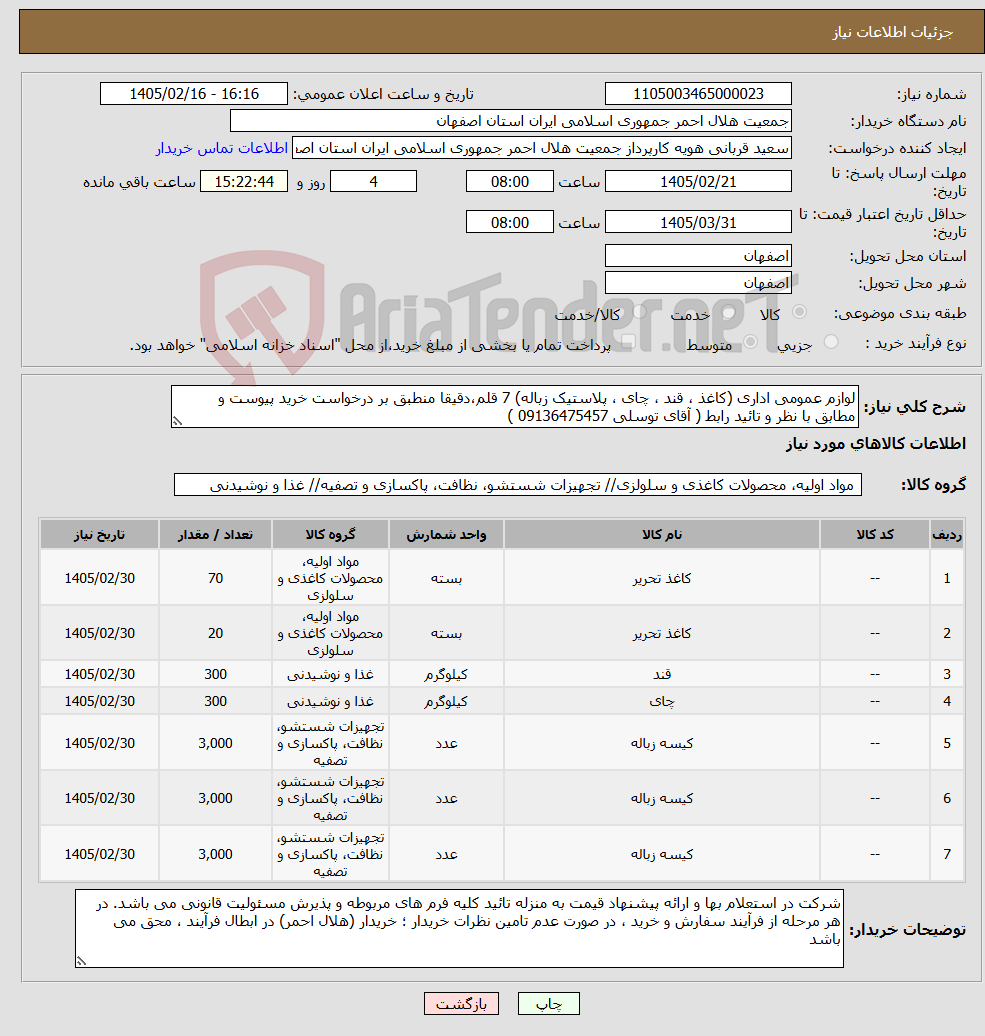Click the گروه کالا goods group field
This screenshot has height=1036, width=985.
pos(518,485)
